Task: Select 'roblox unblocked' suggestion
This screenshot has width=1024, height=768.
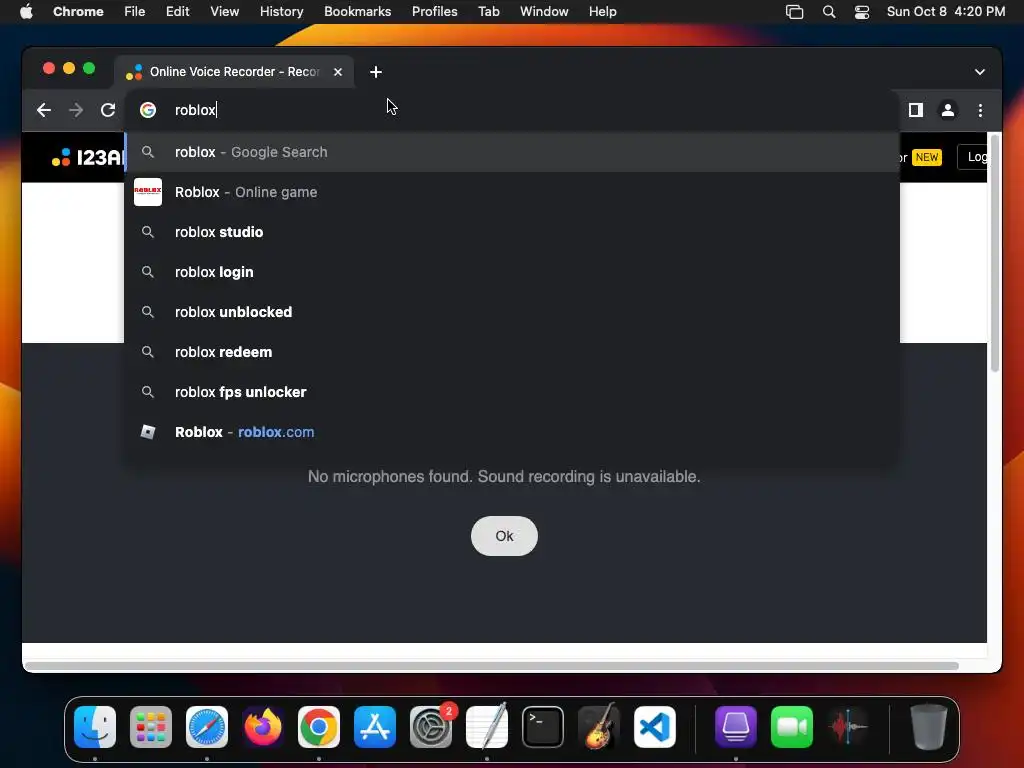Action: tap(513, 312)
